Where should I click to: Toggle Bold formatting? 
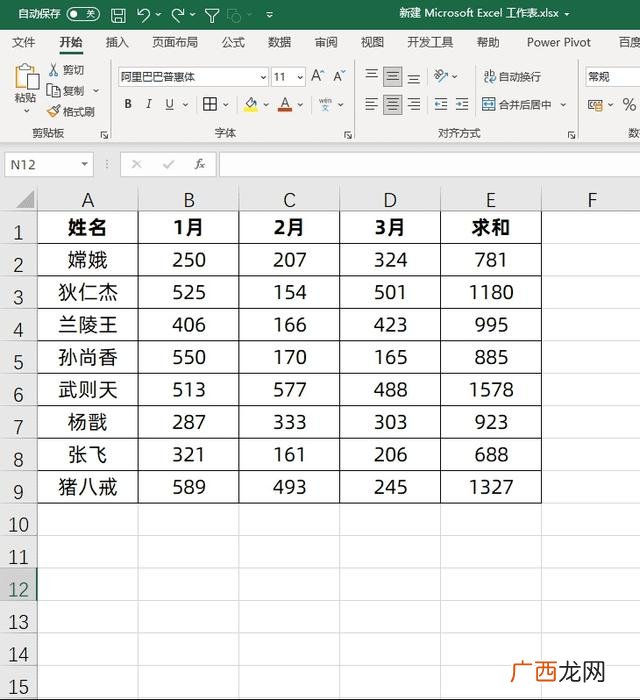(x=128, y=104)
